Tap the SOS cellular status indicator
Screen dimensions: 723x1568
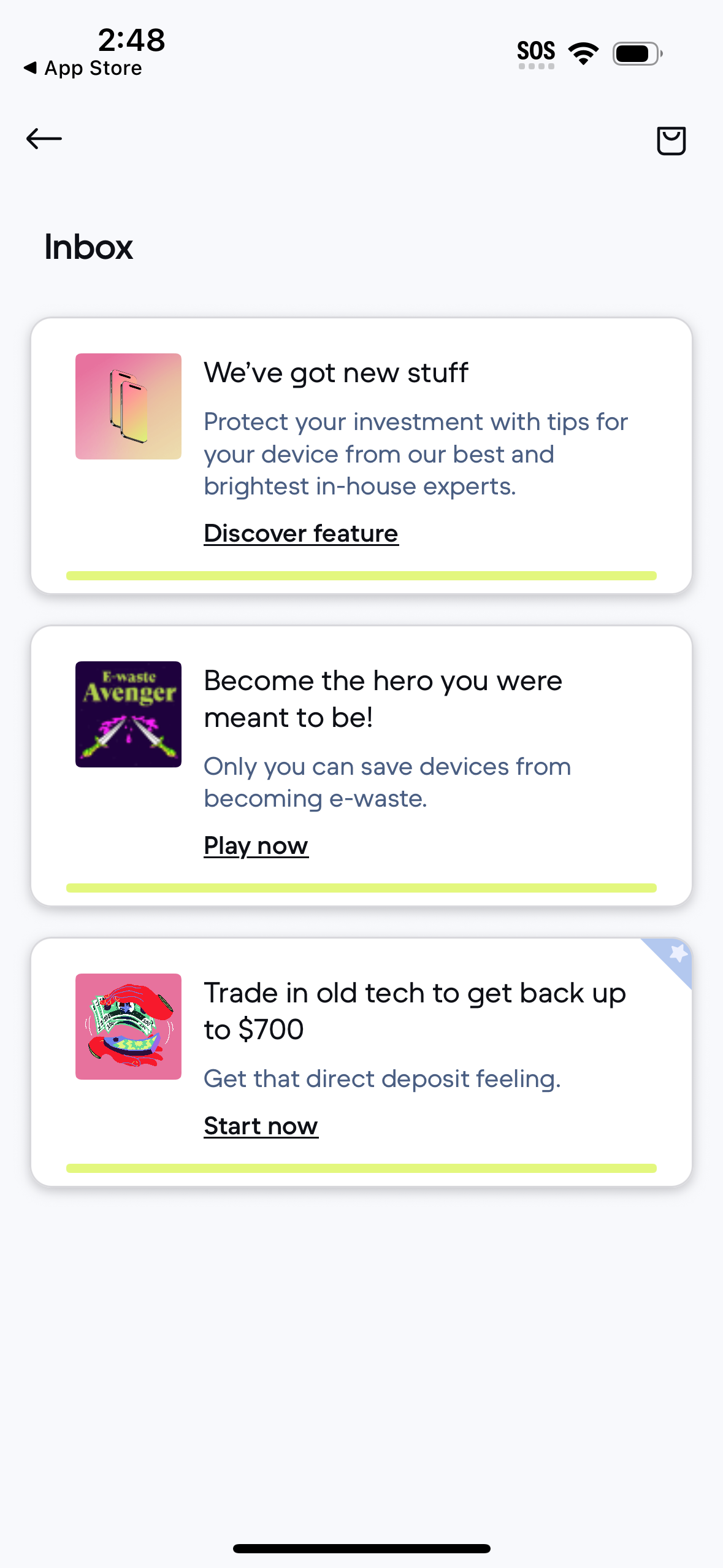point(536,52)
